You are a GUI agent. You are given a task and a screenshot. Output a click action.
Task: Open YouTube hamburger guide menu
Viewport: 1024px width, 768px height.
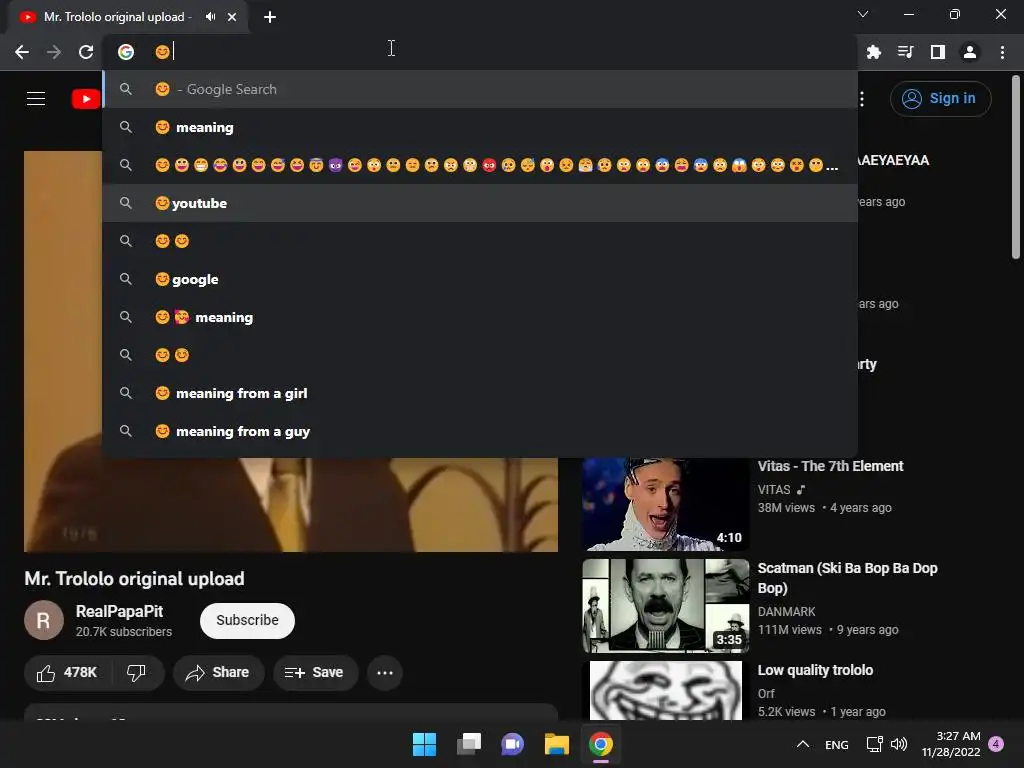click(x=36, y=99)
